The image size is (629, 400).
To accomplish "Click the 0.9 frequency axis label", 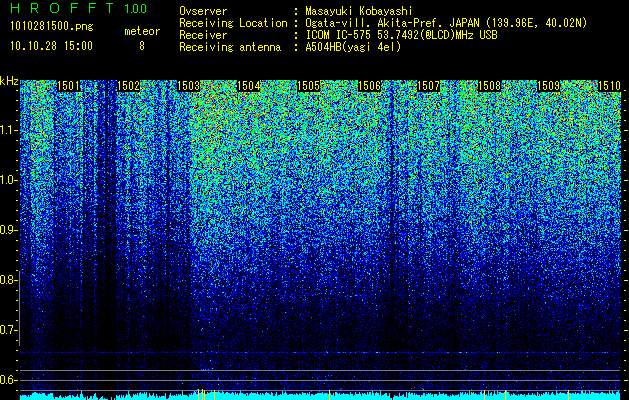I will coord(7,231).
